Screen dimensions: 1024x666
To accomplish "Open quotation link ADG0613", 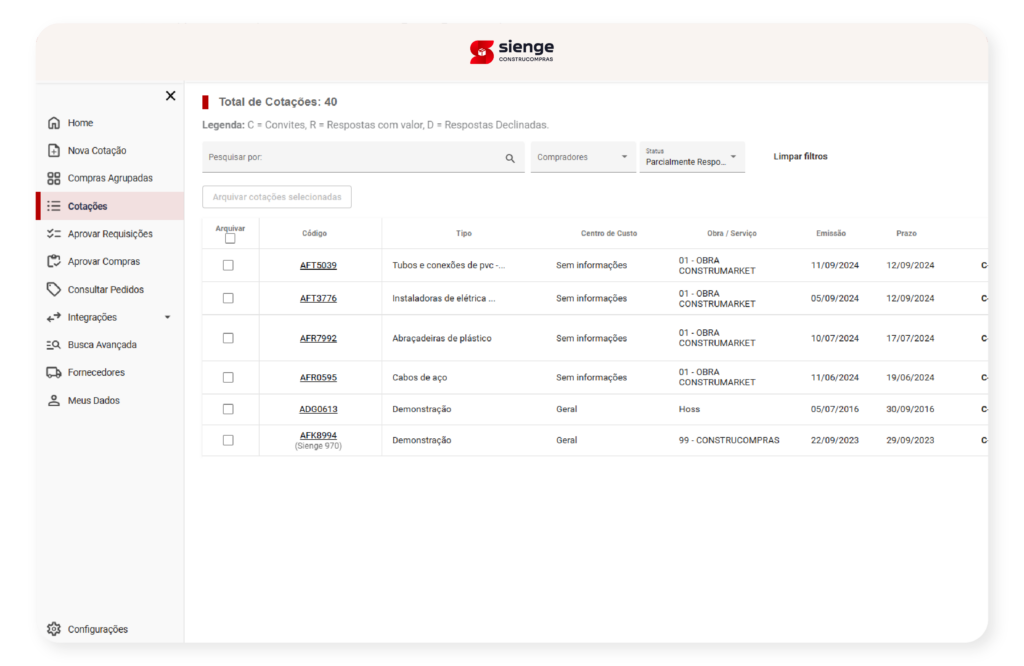I will point(318,409).
